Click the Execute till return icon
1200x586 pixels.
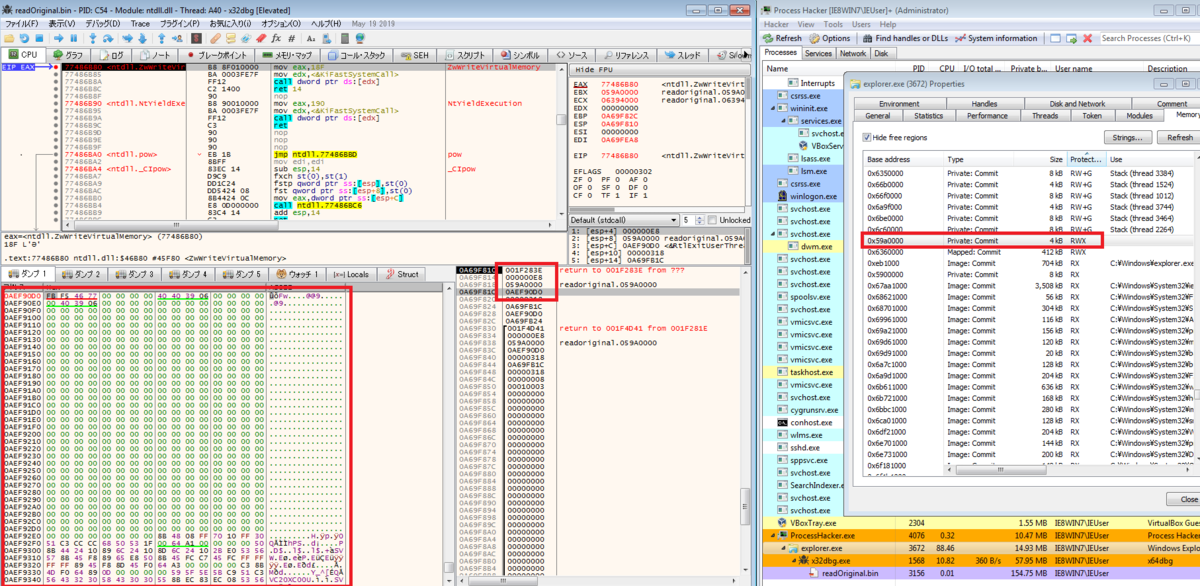(x=161, y=38)
